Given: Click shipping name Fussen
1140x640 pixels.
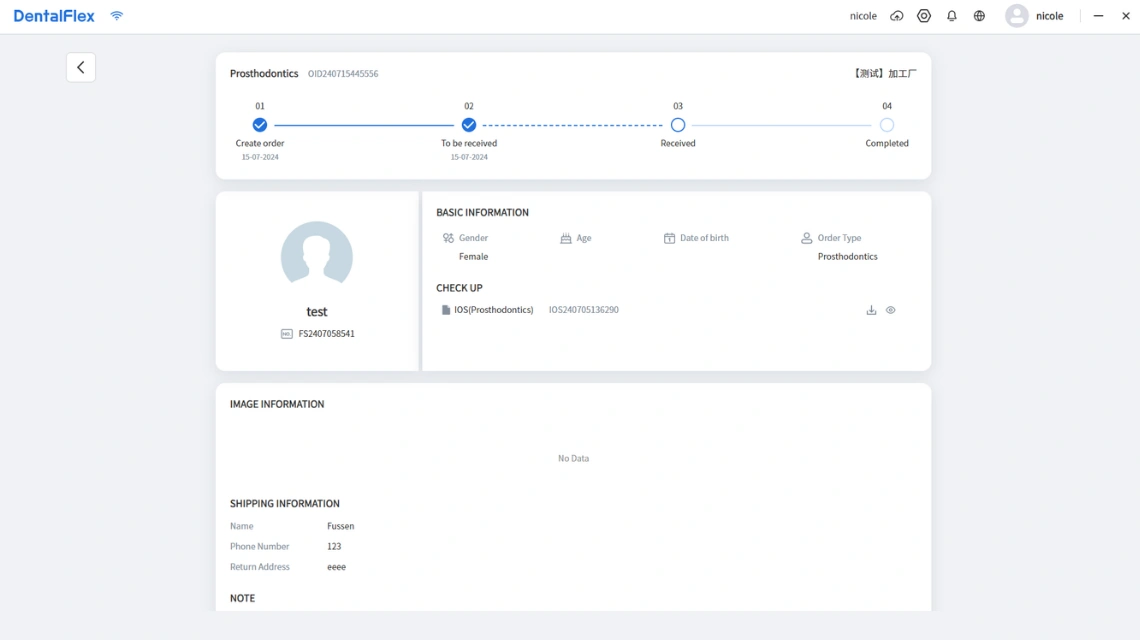Looking at the screenshot, I should [340, 526].
